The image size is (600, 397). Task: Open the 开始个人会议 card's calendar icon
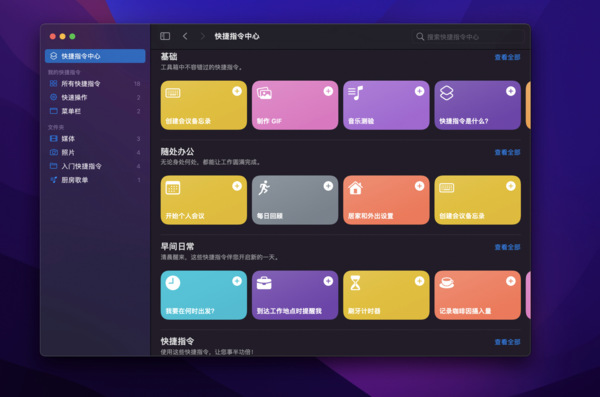(173, 188)
